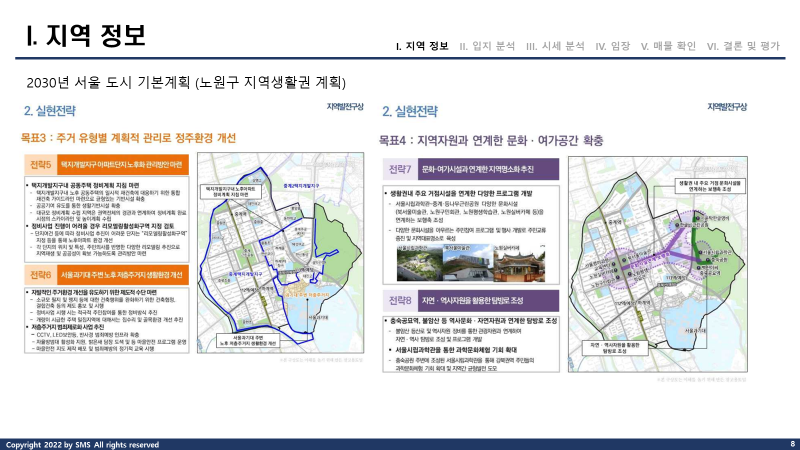Click the 전략8 banner '자연·역사자원을 활용한 탐방로 조성'
The height and width of the screenshot is (450, 800).
(488, 301)
